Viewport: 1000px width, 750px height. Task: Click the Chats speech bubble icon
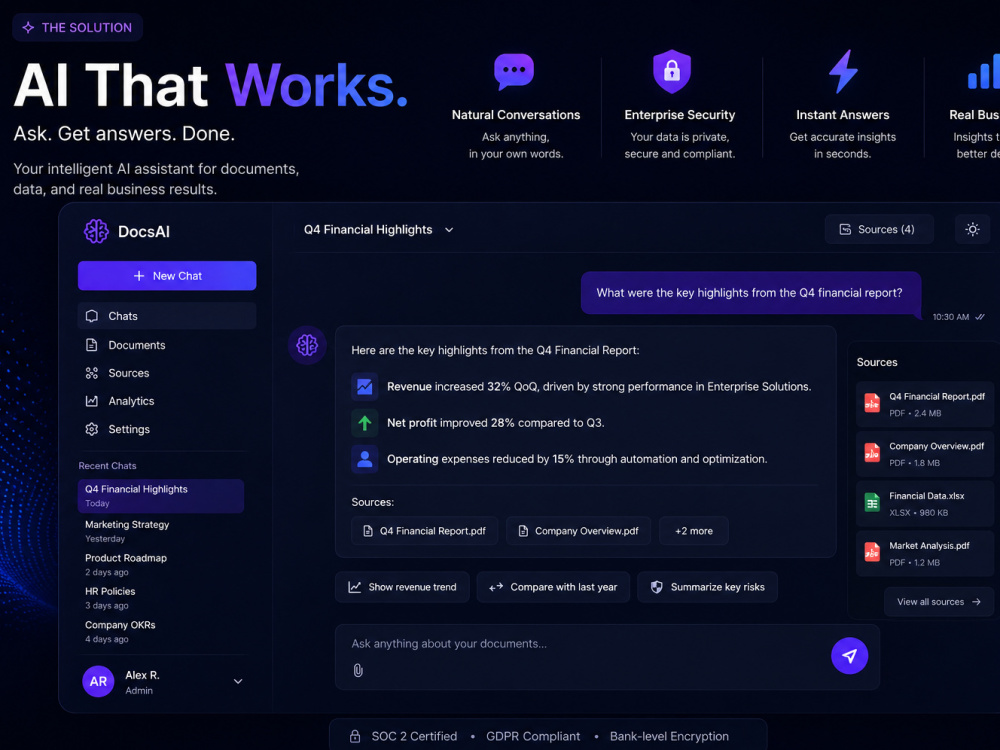[x=92, y=316]
